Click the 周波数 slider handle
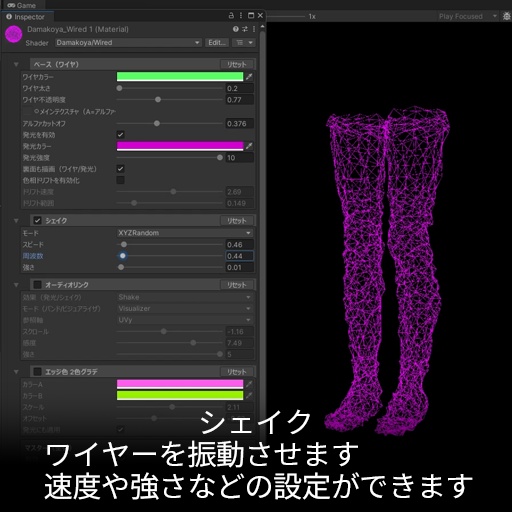512x512 pixels. click(x=123, y=256)
